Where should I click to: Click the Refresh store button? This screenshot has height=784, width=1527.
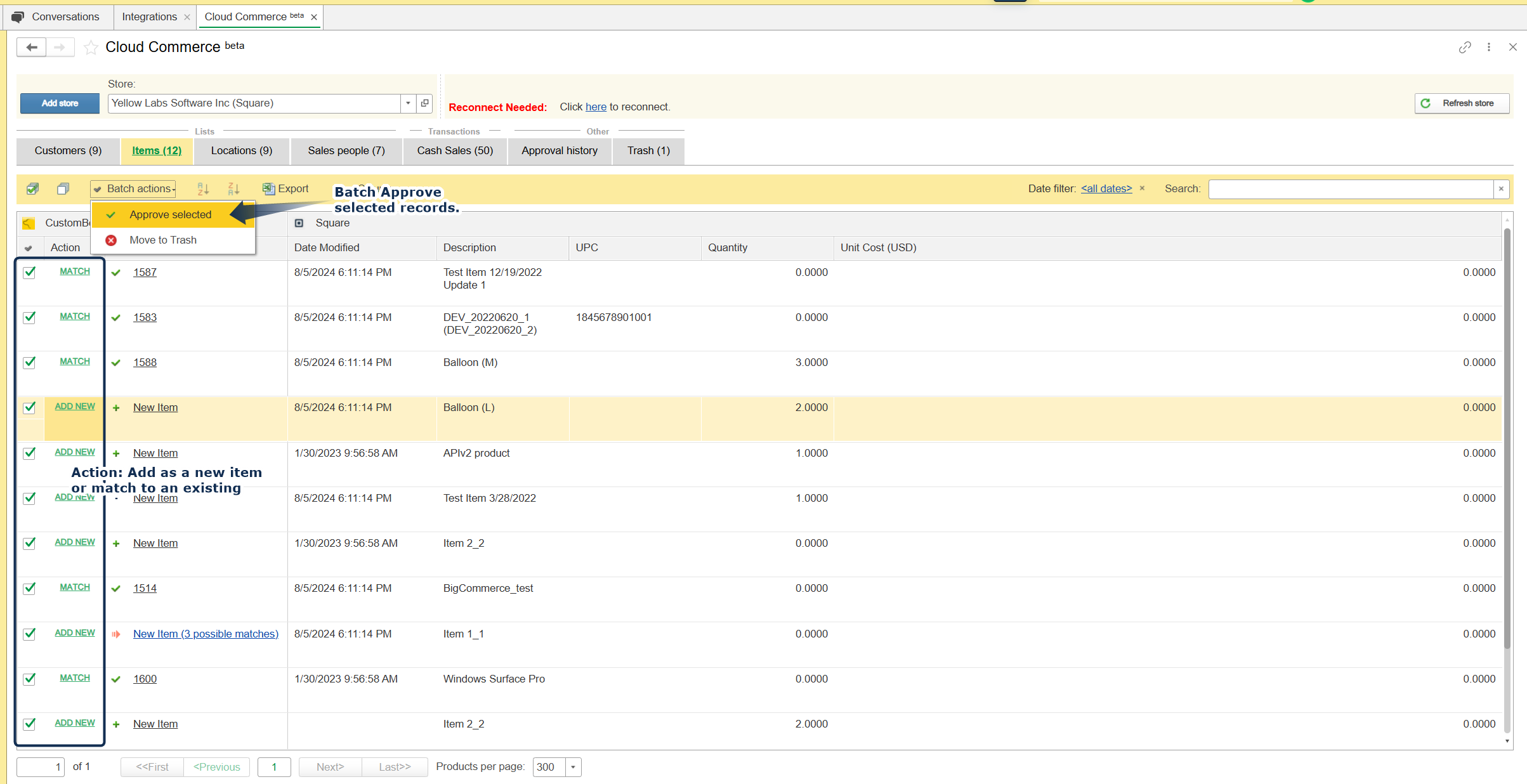pyautogui.click(x=1461, y=103)
